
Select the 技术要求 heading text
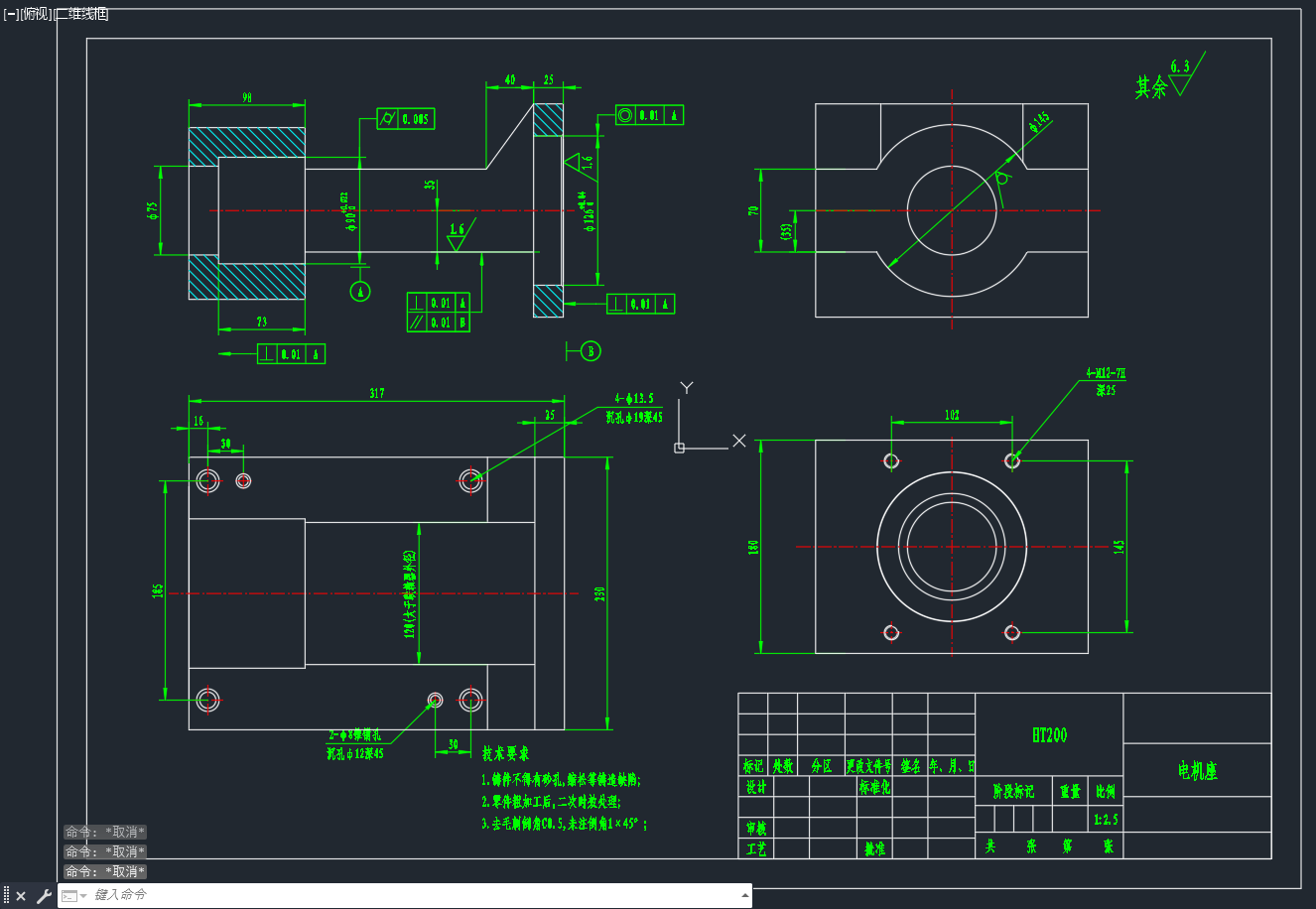[x=506, y=754]
